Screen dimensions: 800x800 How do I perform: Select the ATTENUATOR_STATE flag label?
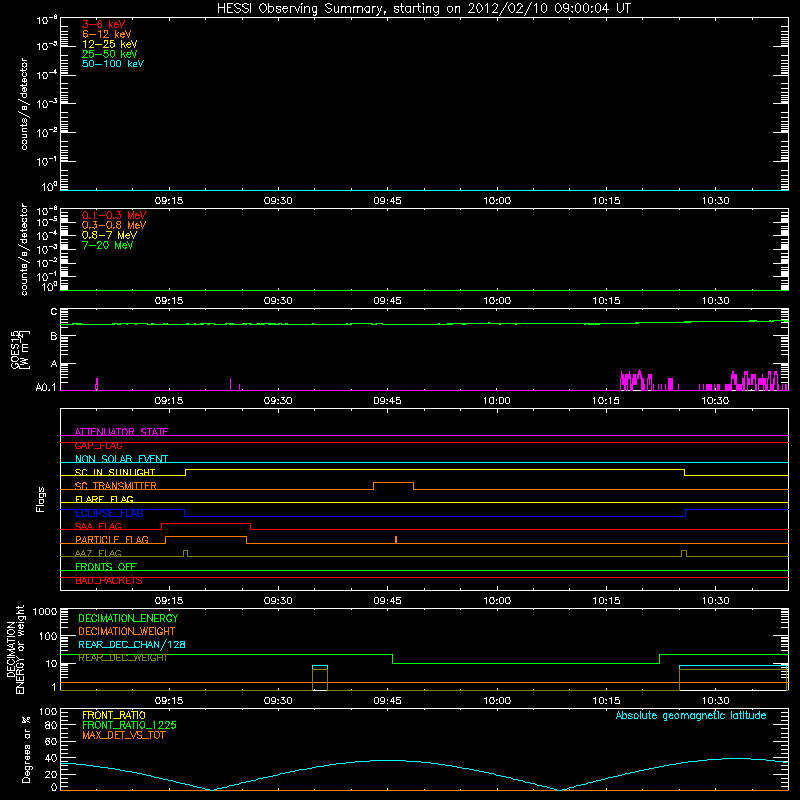[x=121, y=432]
